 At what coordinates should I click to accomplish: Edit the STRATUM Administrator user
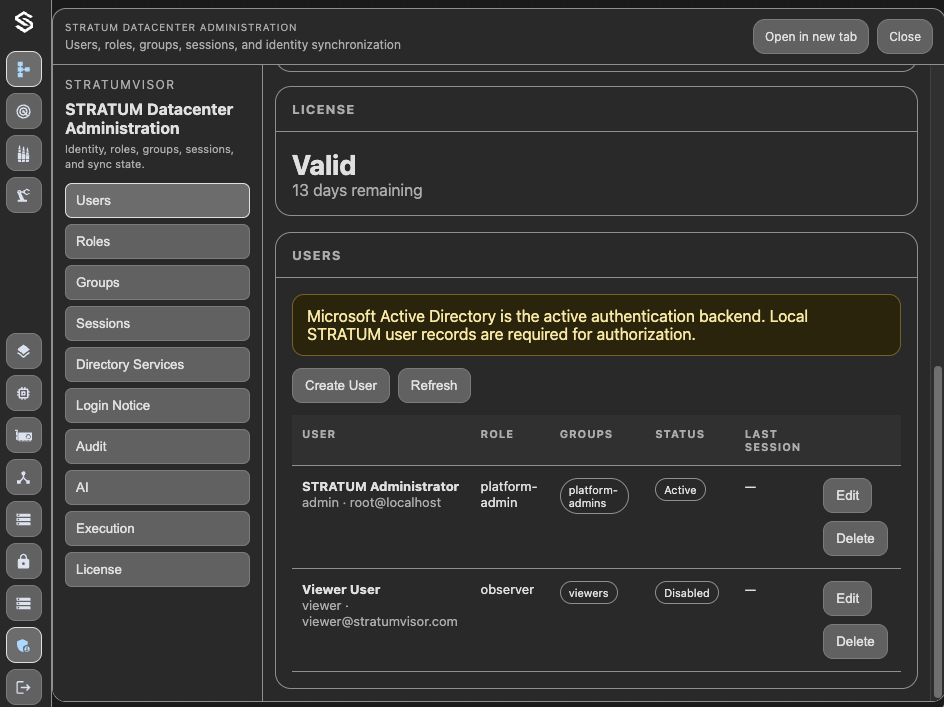(x=847, y=496)
